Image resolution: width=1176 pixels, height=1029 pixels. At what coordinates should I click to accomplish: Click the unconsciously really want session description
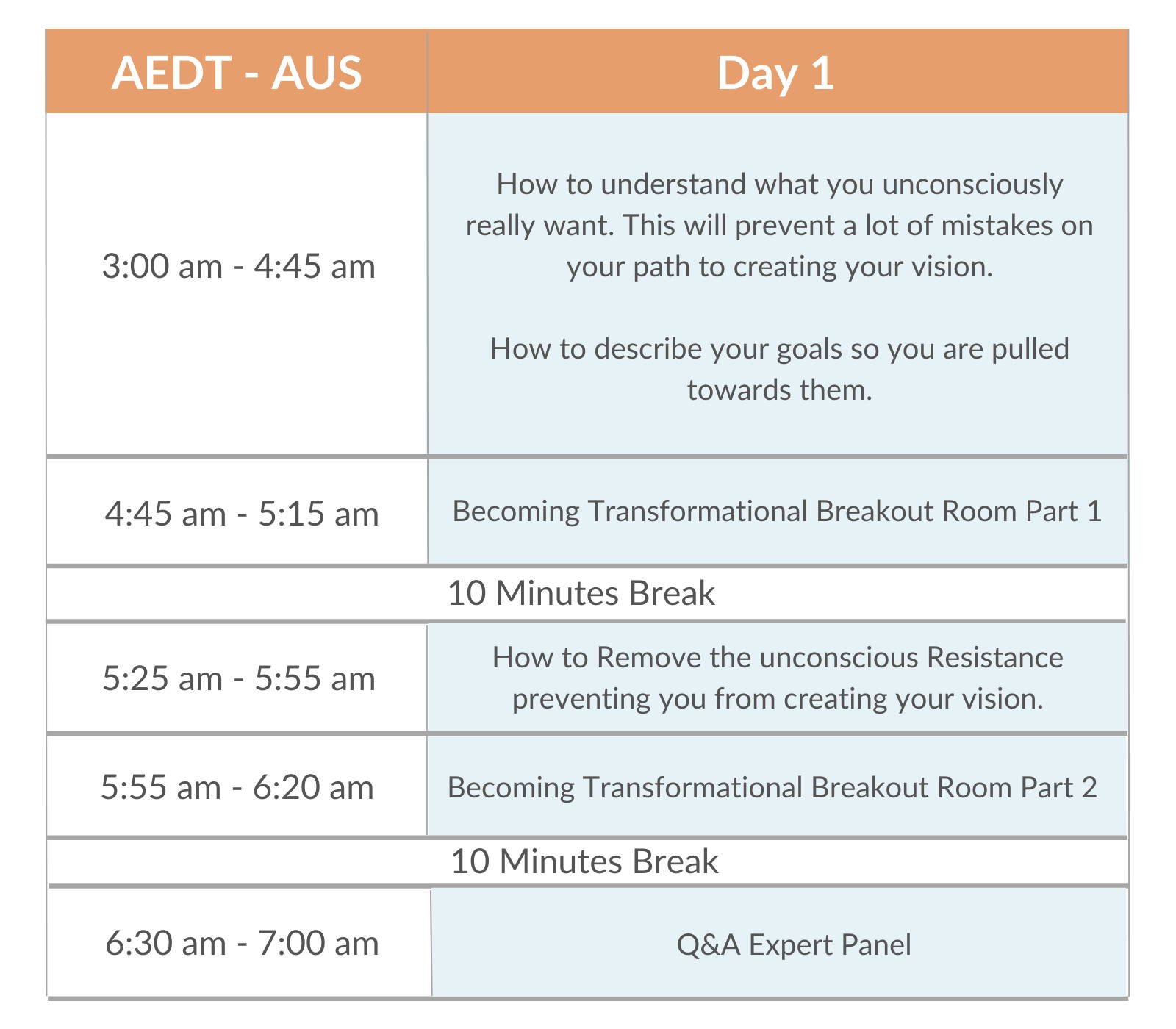pos(779,225)
